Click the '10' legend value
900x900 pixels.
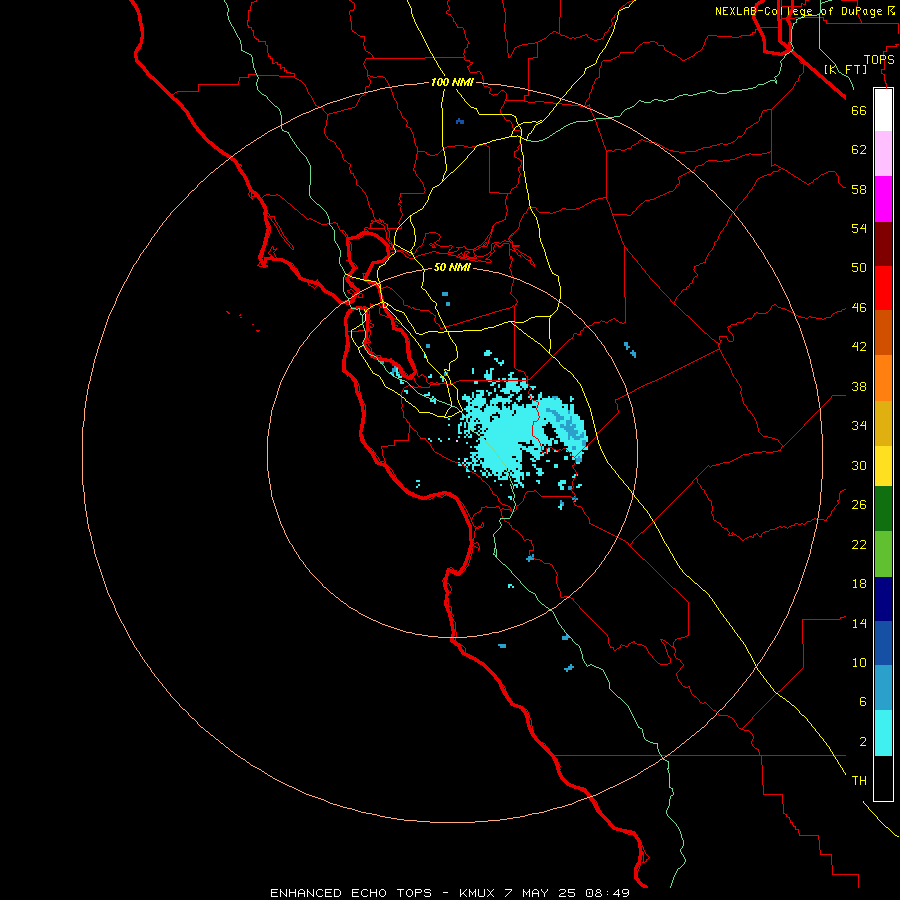pyautogui.click(x=859, y=662)
